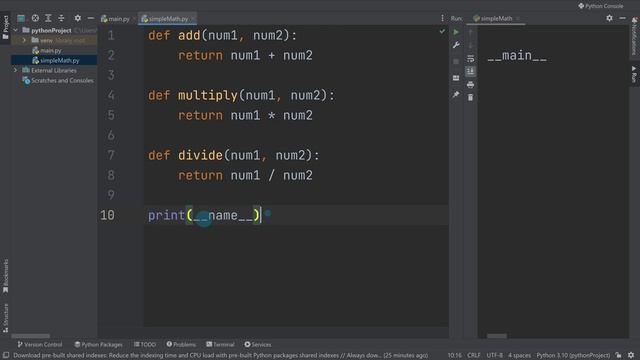
Task: Click the add function name
Action: coord(189,36)
